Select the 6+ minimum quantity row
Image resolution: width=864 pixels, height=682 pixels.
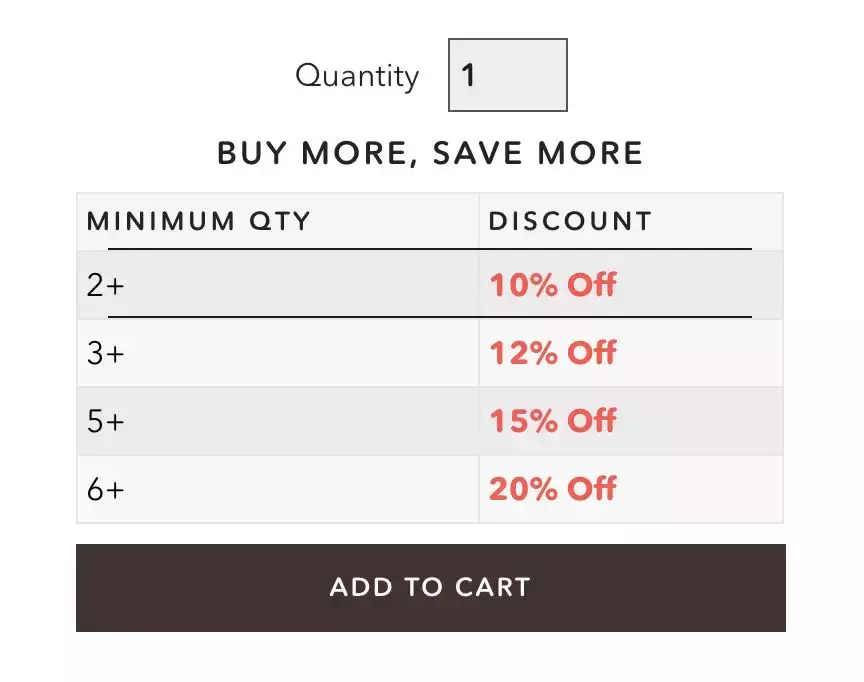(x=430, y=489)
